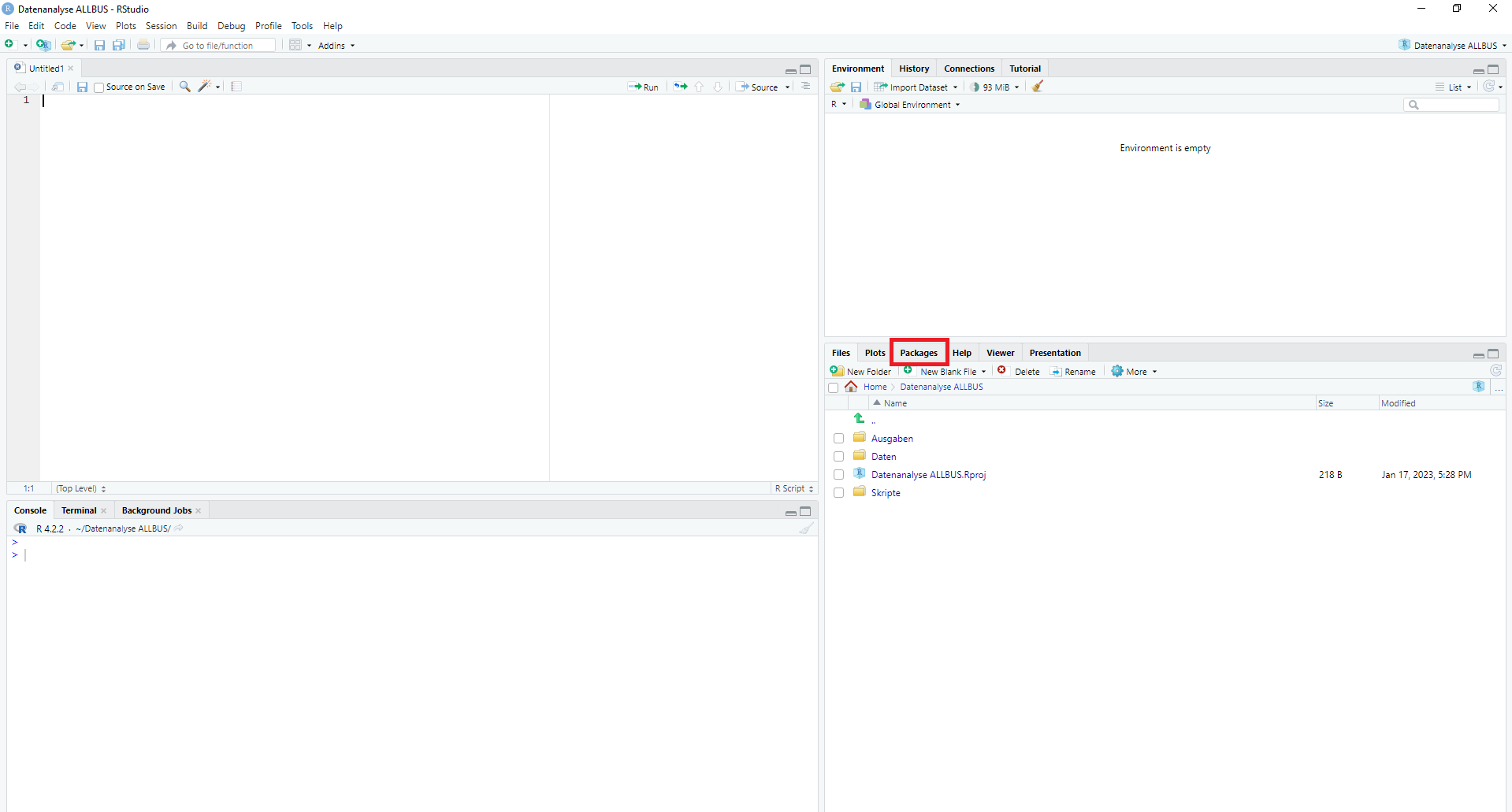Expand the Import Dataset dropdown
Image resolution: width=1512 pixels, height=812 pixels.
(918, 87)
